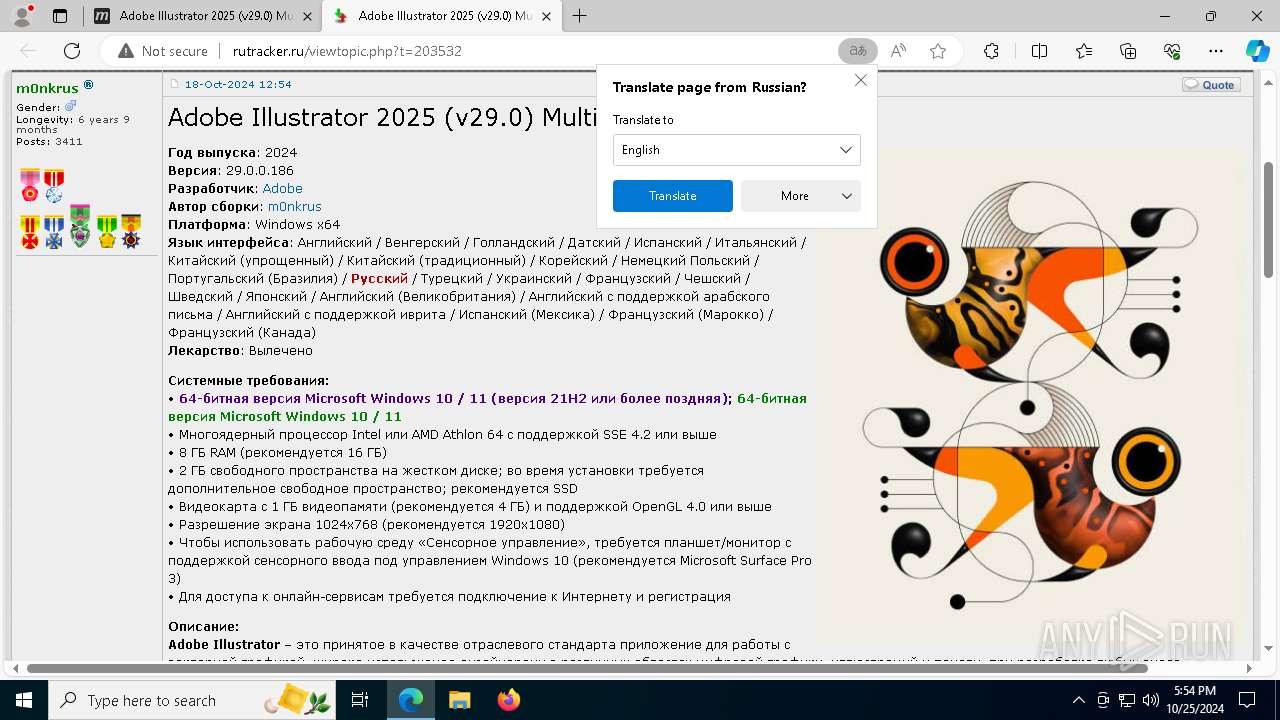
Task: Open Browser essentials
Action: tap(1172, 51)
